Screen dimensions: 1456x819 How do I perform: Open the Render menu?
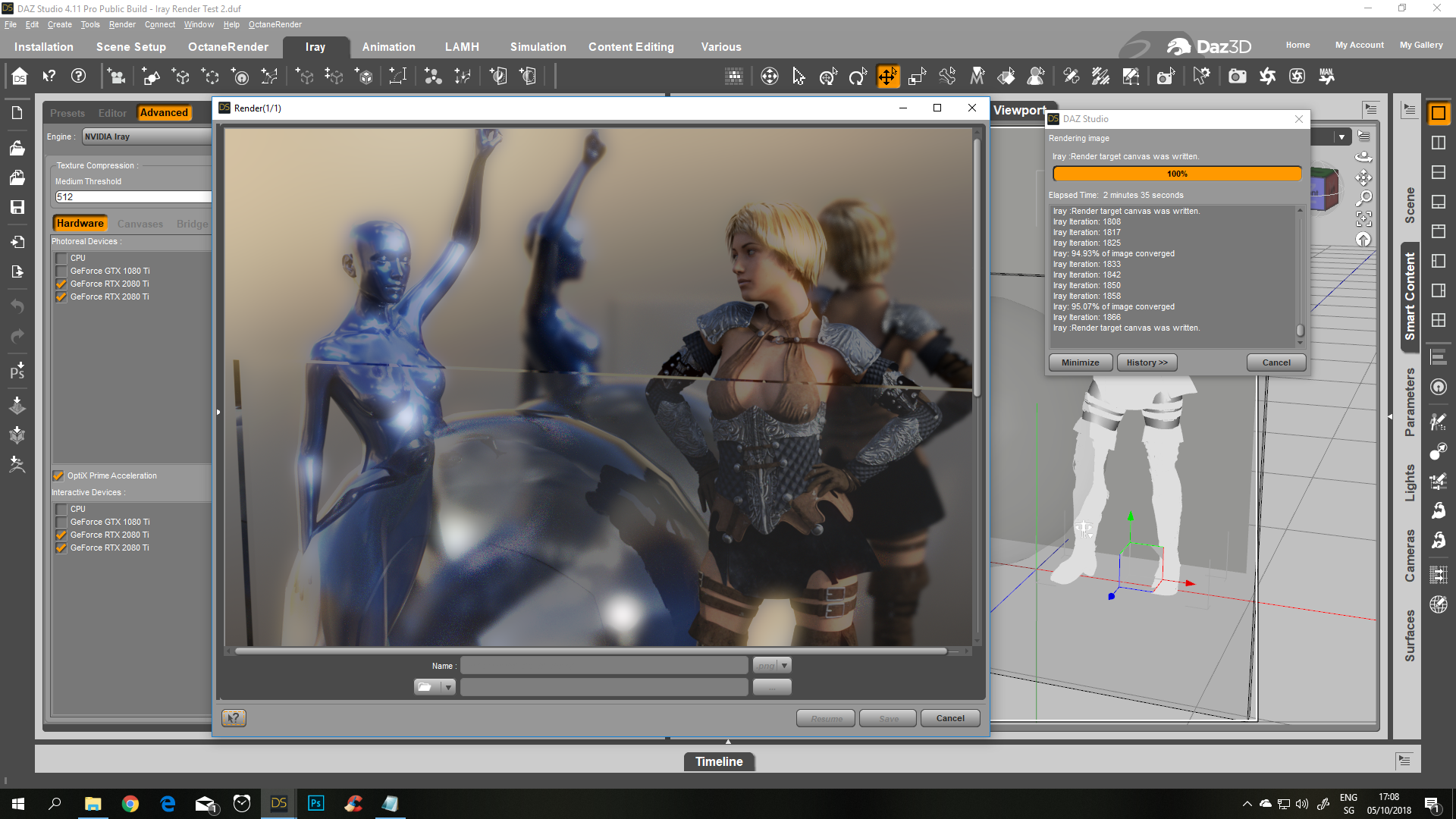pyautogui.click(x=121, y=24)
